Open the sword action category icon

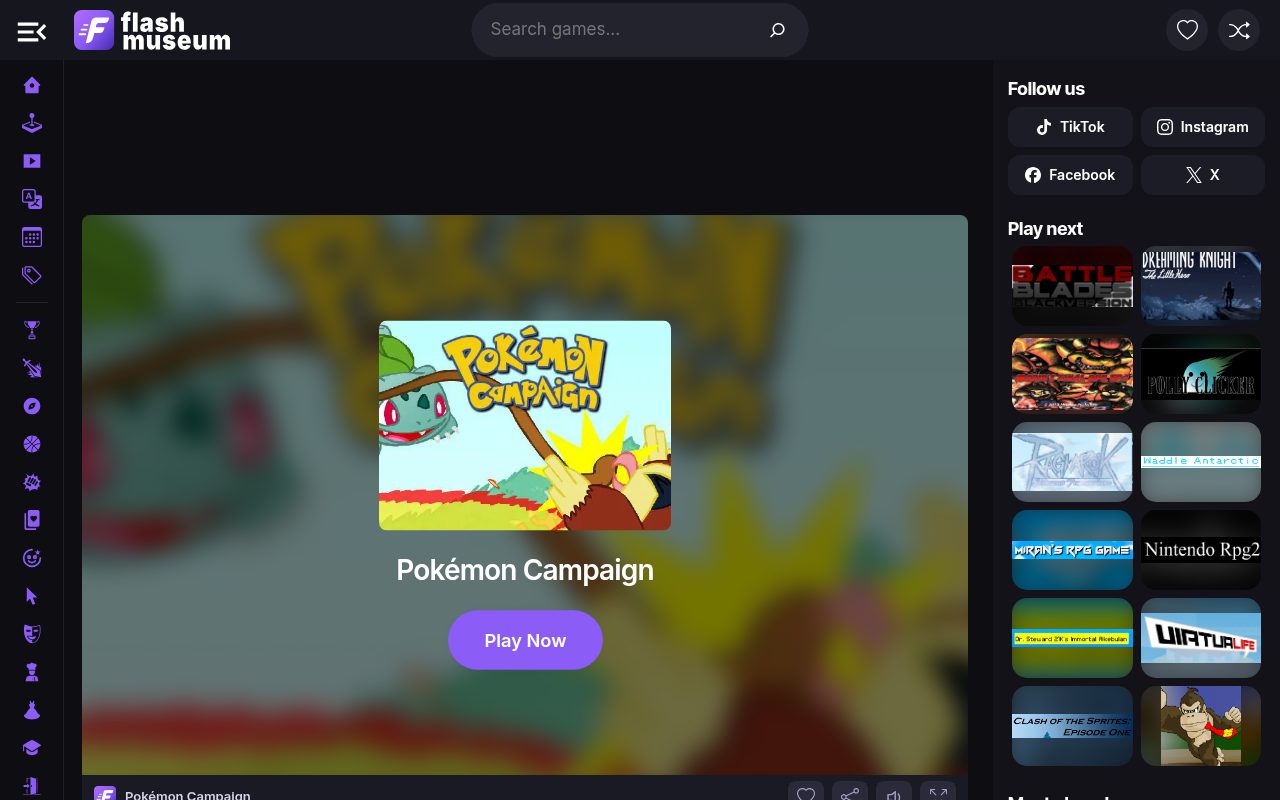[x=32, y=368]
